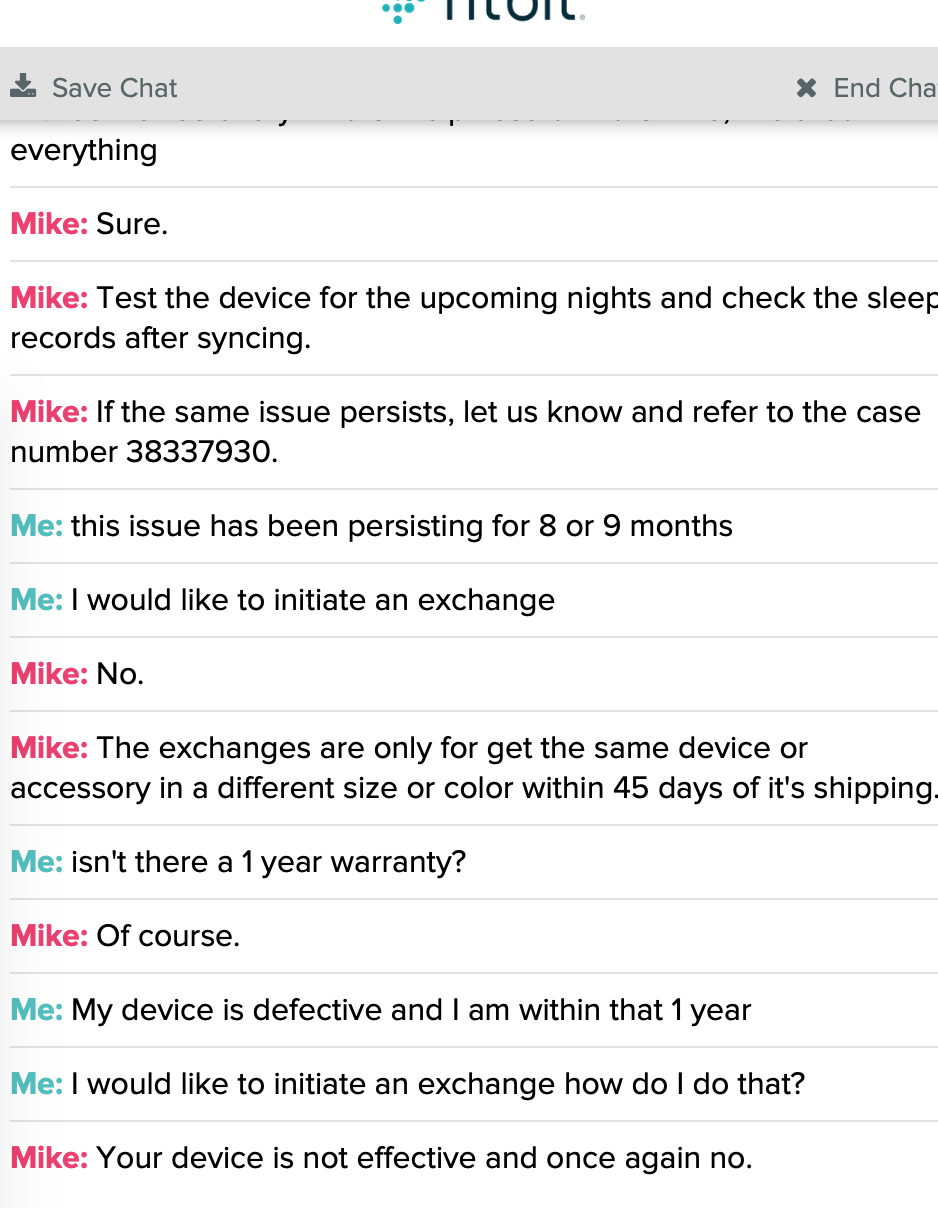938x1208 pixels.
Task: Click the End Chat X icon
Action: point(806,88)
